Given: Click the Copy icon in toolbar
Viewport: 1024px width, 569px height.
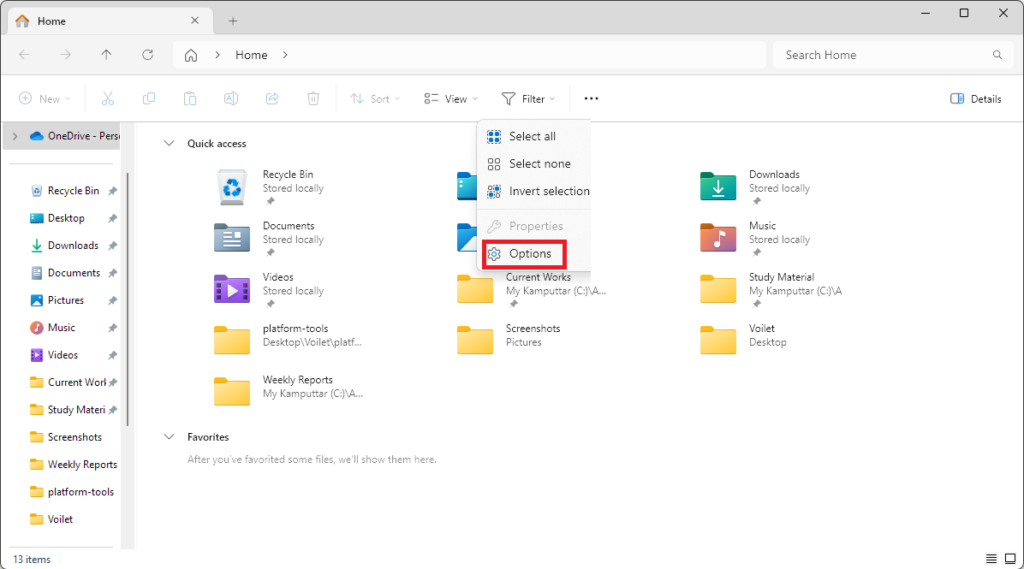Looking at the screenshot, I should pos(149,99).
